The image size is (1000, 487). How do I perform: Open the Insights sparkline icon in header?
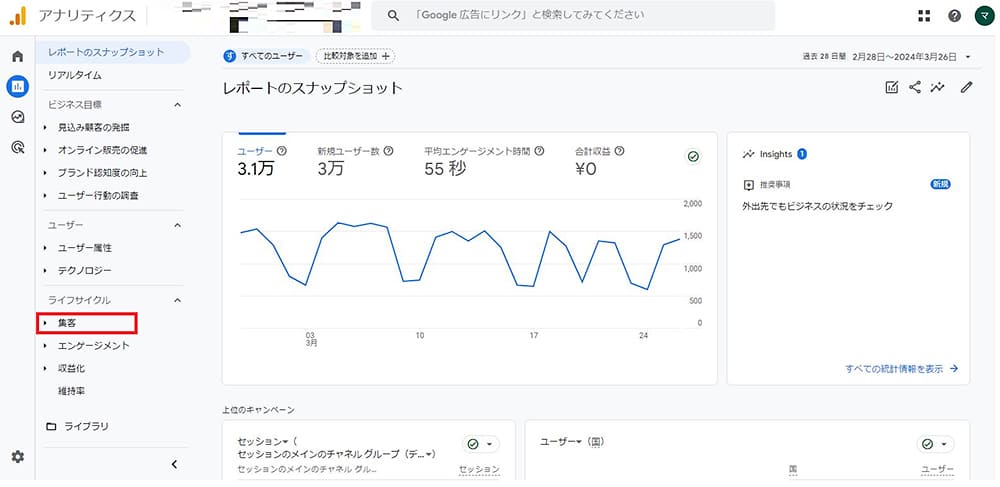938,87
